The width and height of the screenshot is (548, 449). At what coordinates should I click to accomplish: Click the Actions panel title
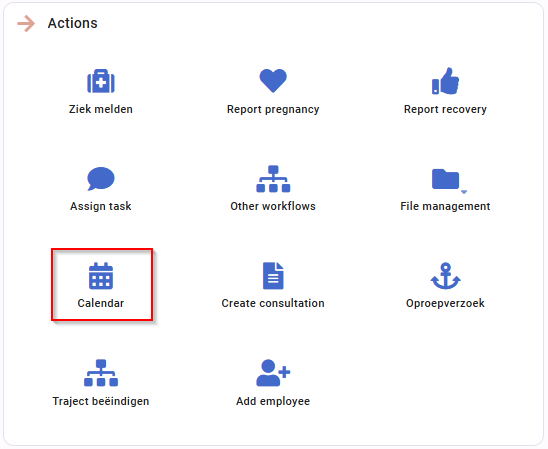[x=73, y=23]
